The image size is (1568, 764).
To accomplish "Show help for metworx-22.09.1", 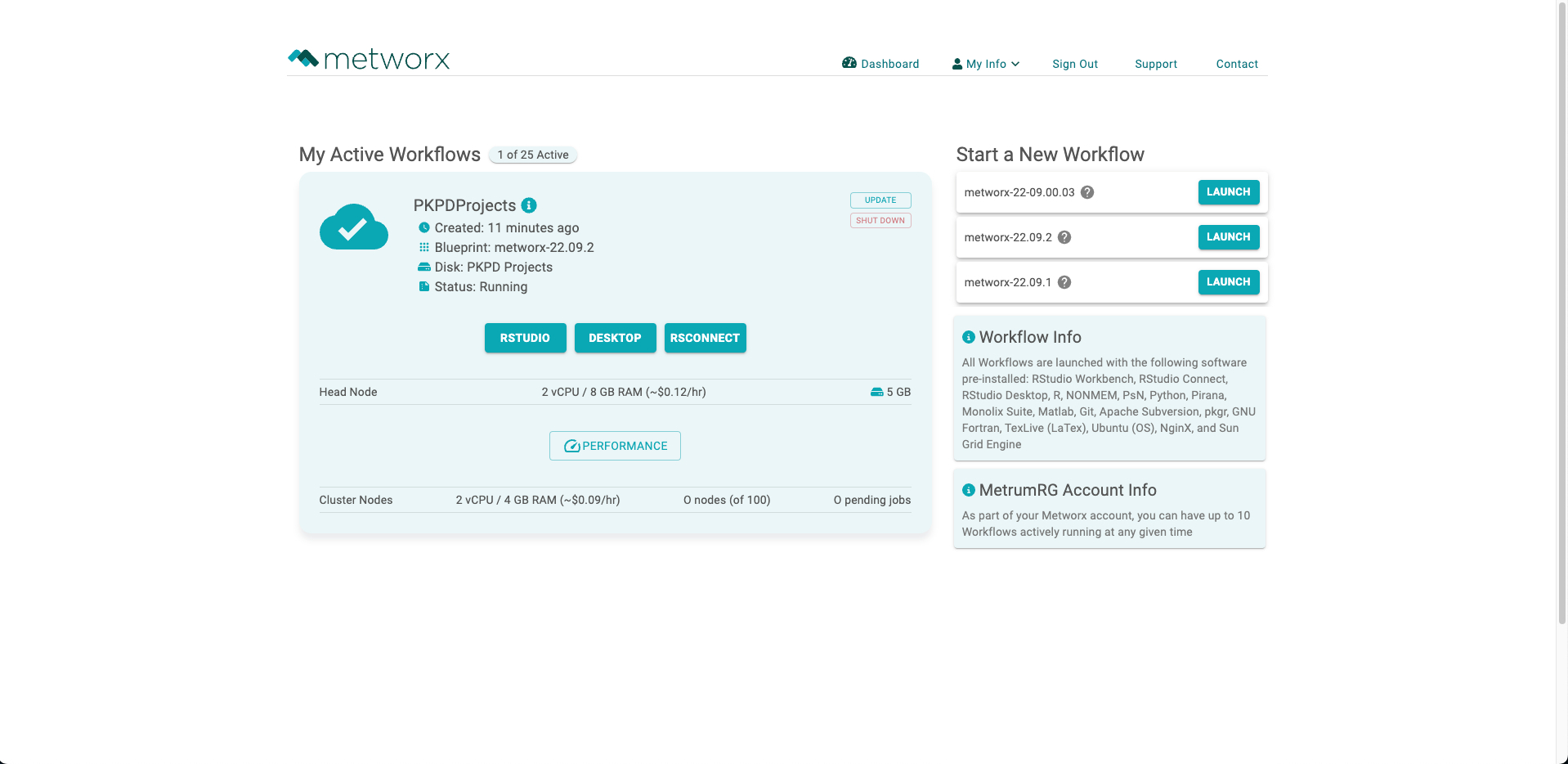I will click(1064, 282).
